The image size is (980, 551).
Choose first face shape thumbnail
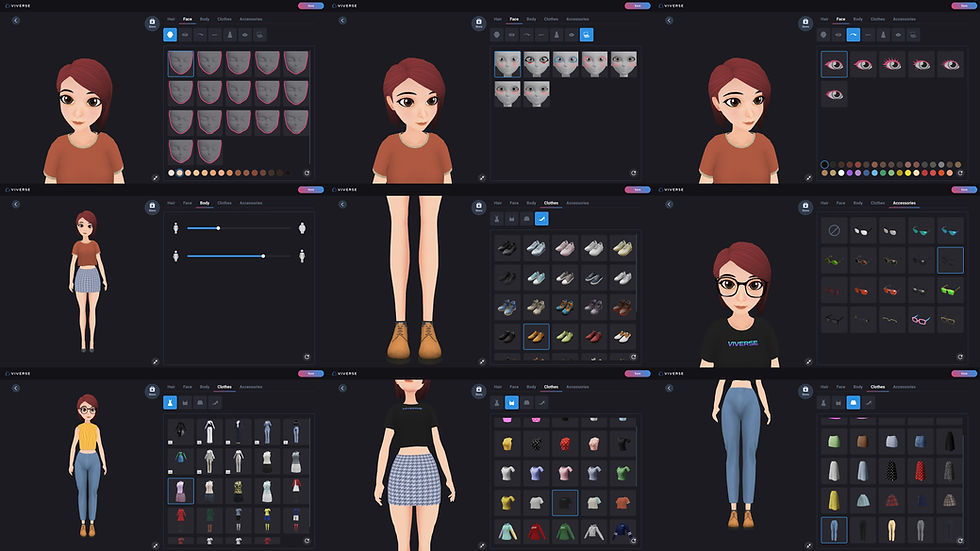point(181,64)
